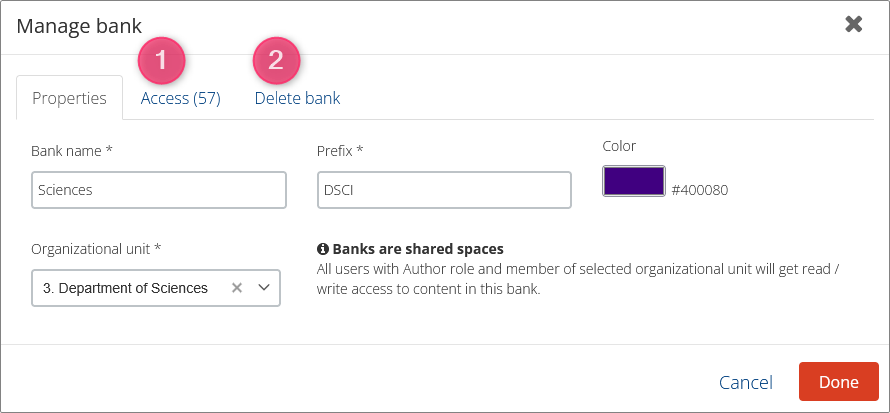Confirm changes with the Done button
890x413 pixels.
(x=838, y=382)
